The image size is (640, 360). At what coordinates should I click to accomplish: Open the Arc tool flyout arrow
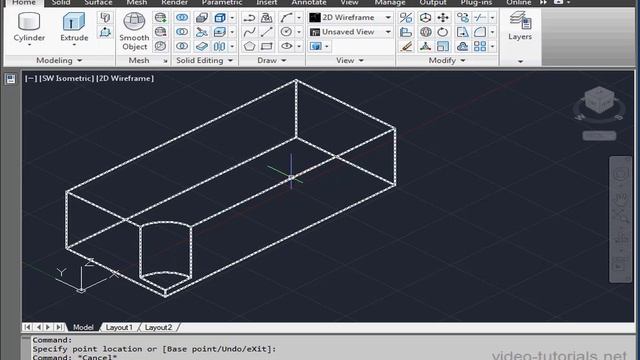pos(299,18)
